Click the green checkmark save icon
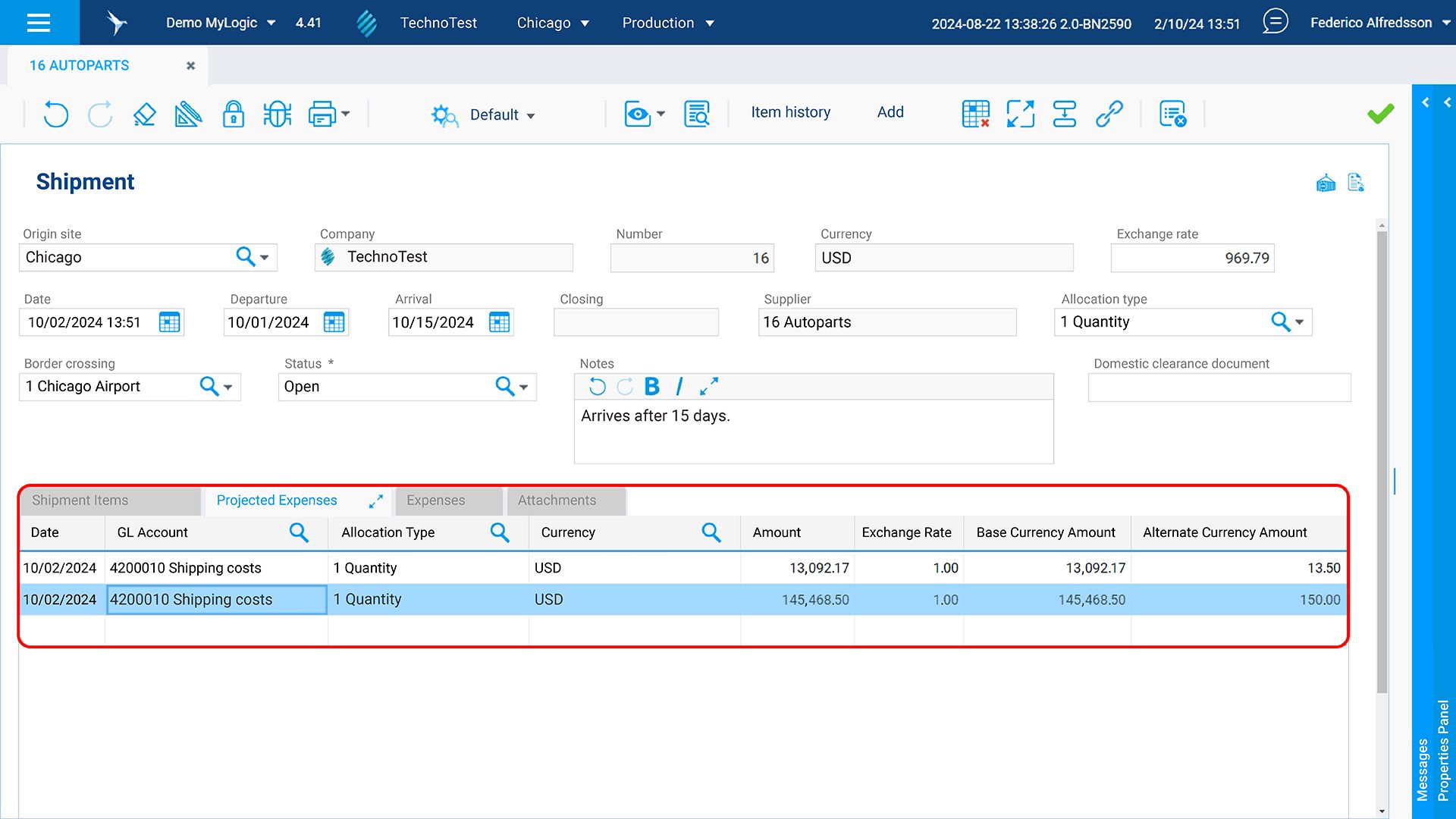This screenshot has width=1456, height=819. pos(1380,114)
